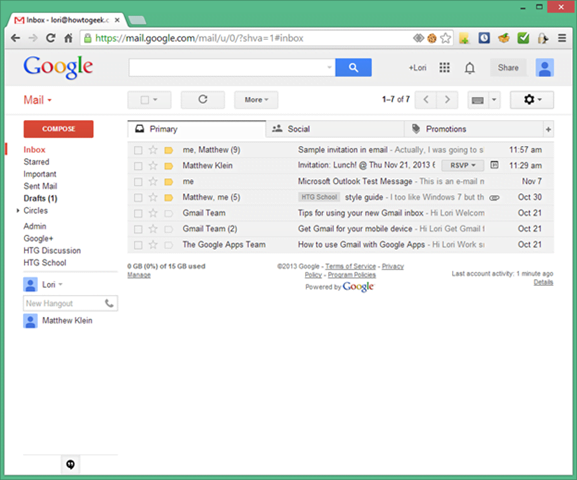Open the input tools dropdown arrow
The height and width of the screenshot is (480, 577).
tap(494, 100)
